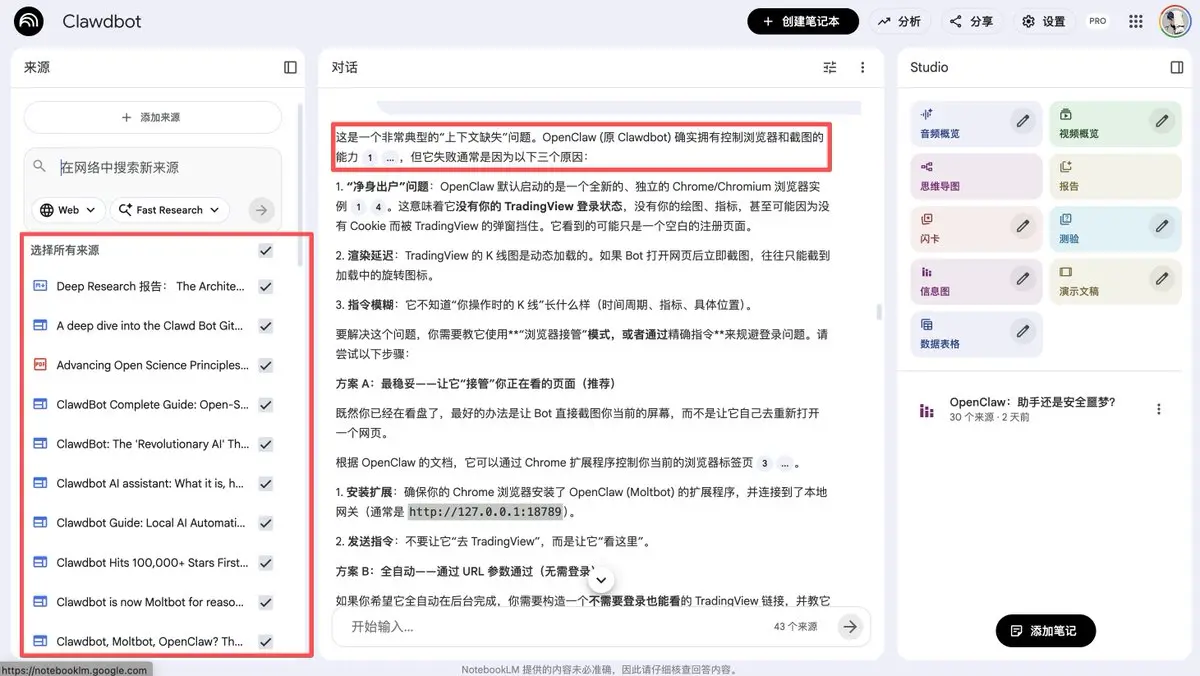Click the PDF icon of Advancing Open Science
1200x676 pixels.
40,365
